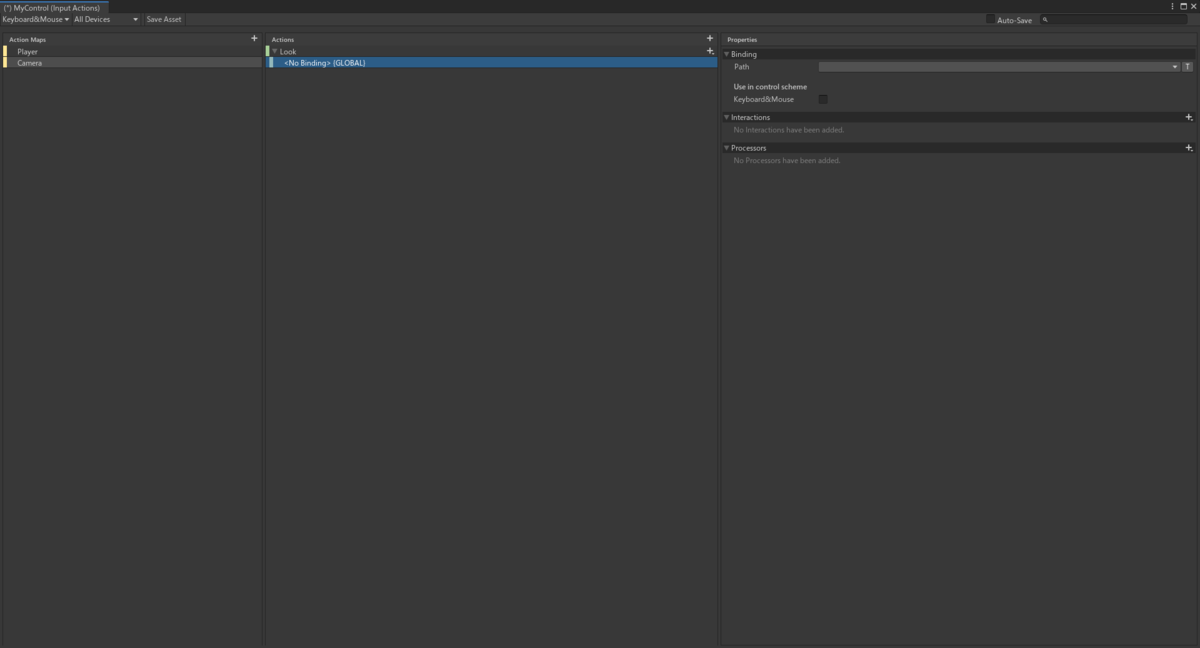Click the Actions panel header
The image size is (1200, 648).
pyautogui.click(x=283, y=39)
